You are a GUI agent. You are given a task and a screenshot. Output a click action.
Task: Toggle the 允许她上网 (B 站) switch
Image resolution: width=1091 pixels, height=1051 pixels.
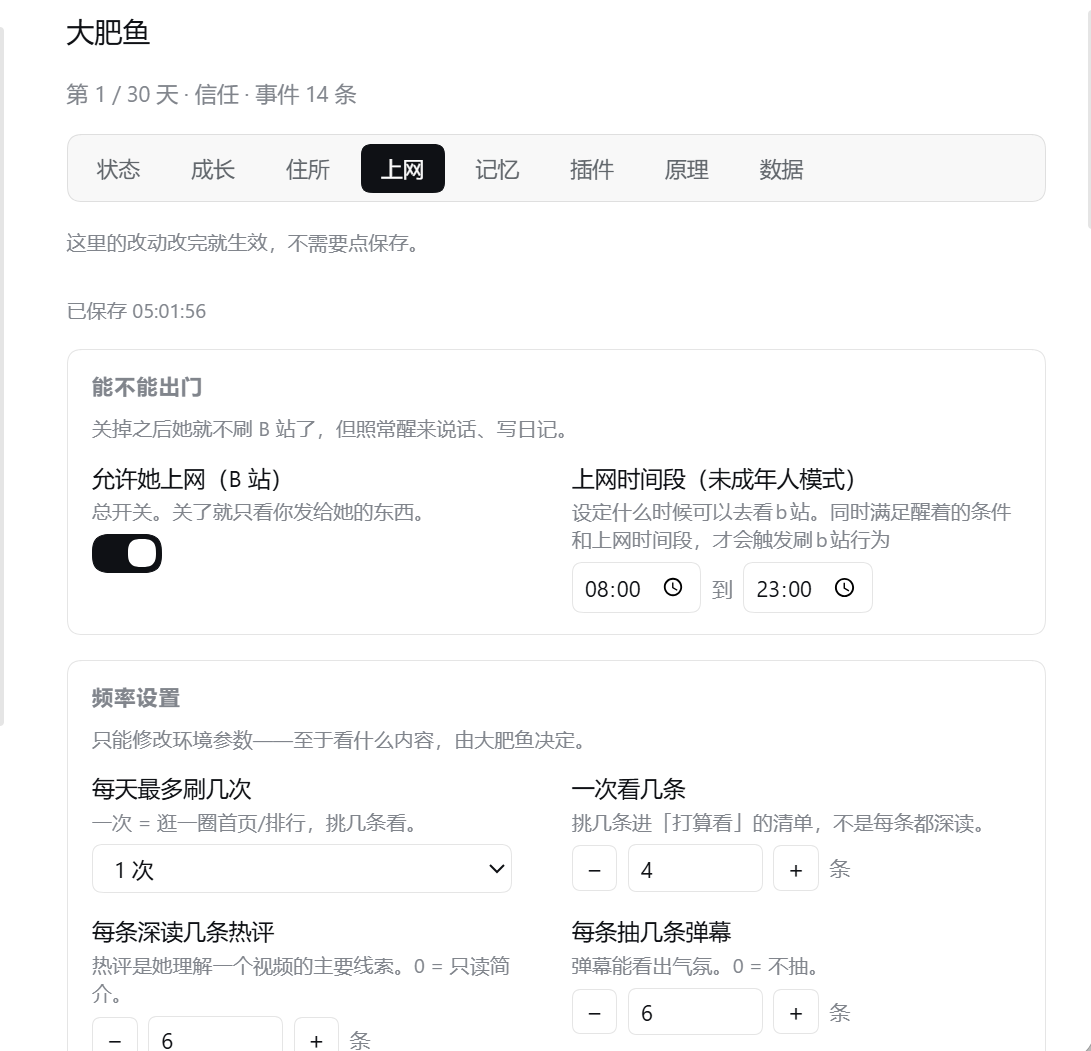click(x=127, y=554)
